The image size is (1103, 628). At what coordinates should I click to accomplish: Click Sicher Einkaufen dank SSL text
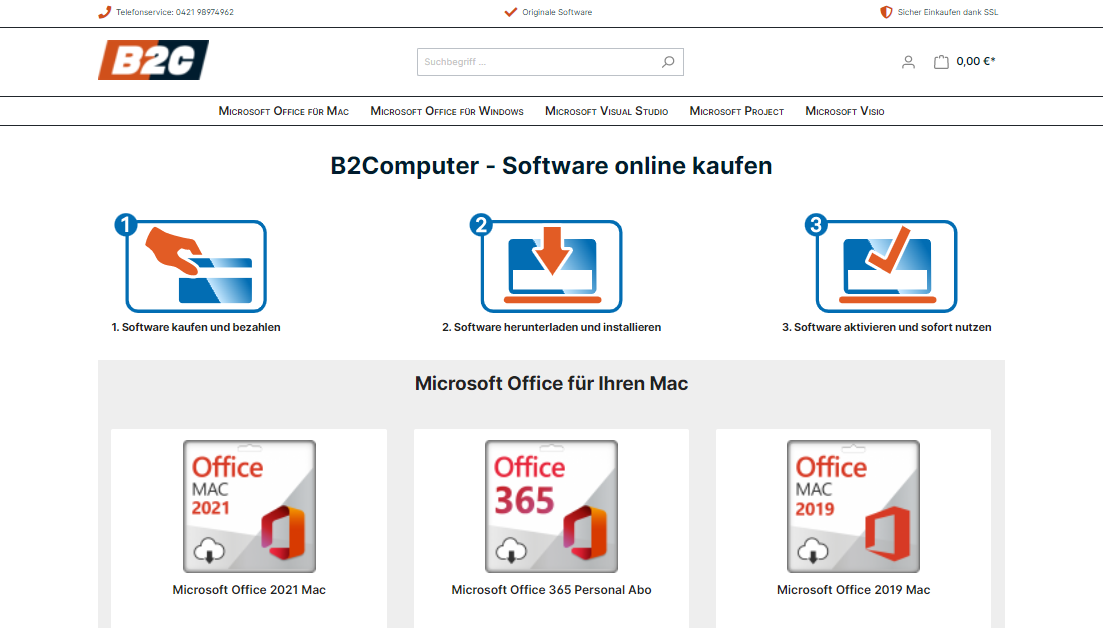pyautogui.click(x=948, y=12)
